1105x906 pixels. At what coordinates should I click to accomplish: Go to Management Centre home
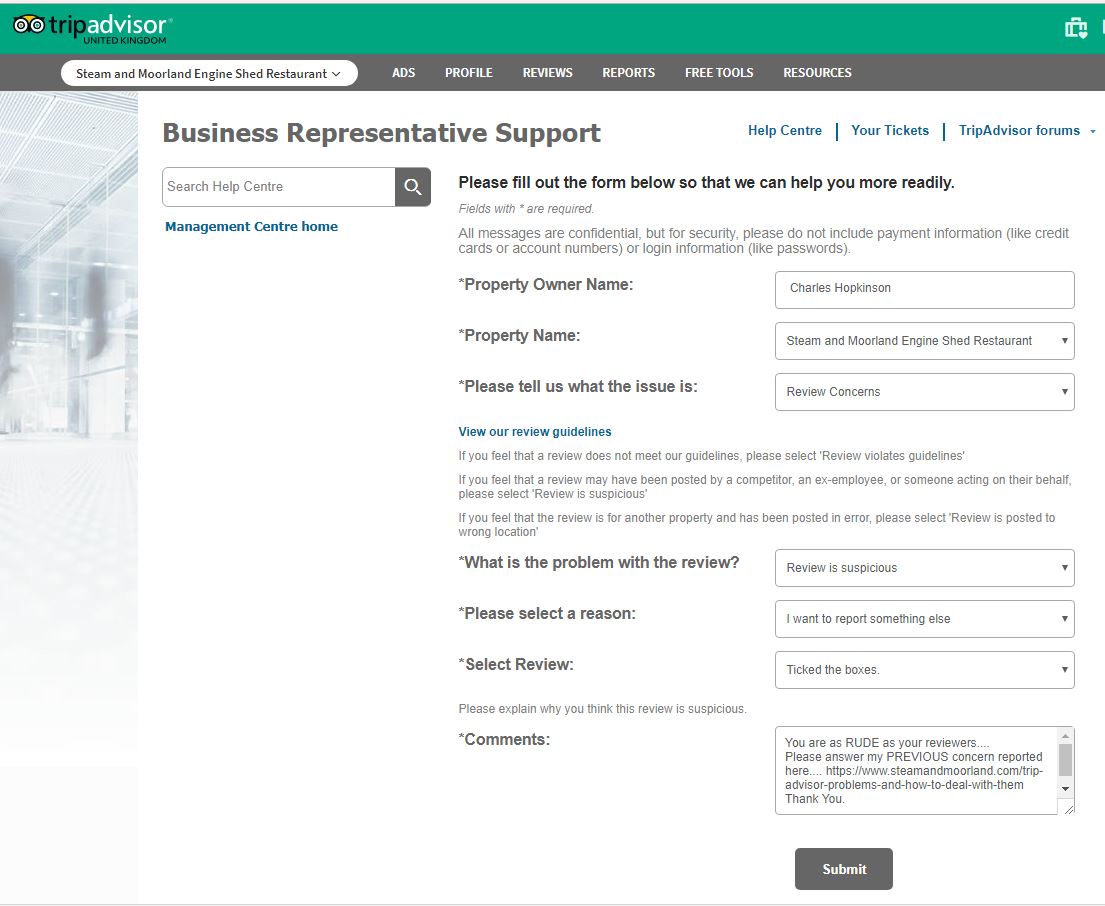(251, 226)
